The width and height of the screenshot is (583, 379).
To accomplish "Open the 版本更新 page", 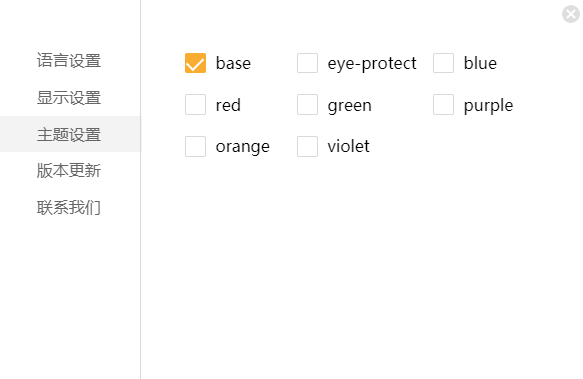I will [69, 171].
